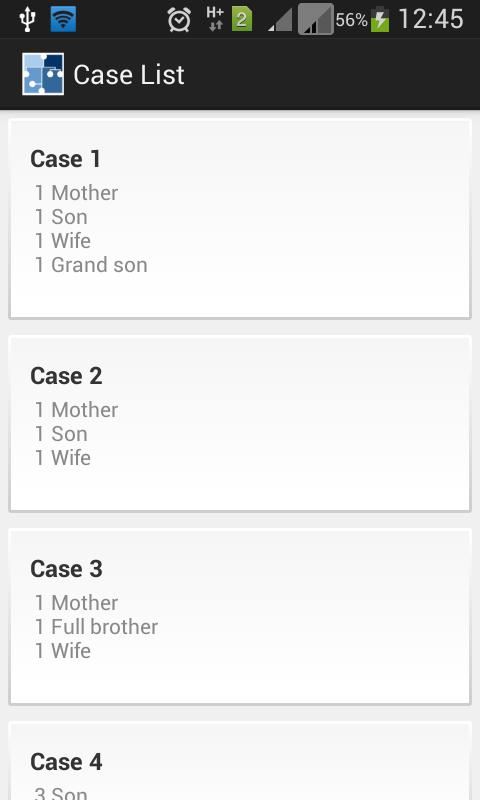Open the Case 4 card

[x=240, y=761]
